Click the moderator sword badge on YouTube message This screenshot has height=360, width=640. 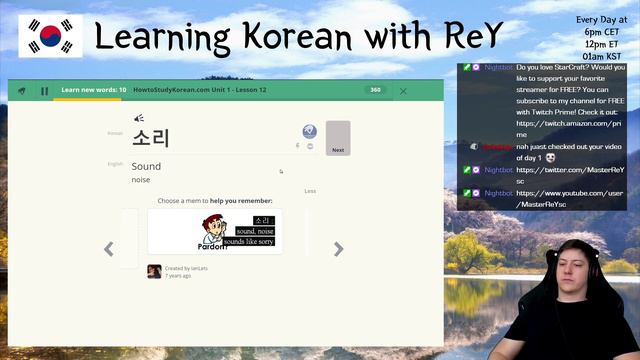coord(467,193)
